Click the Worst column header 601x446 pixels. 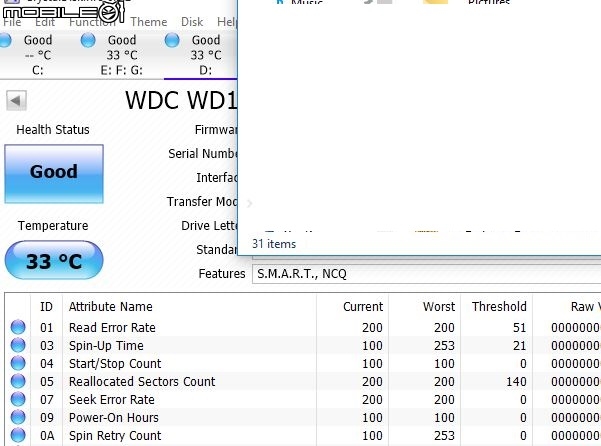click(x=425, y=307)
